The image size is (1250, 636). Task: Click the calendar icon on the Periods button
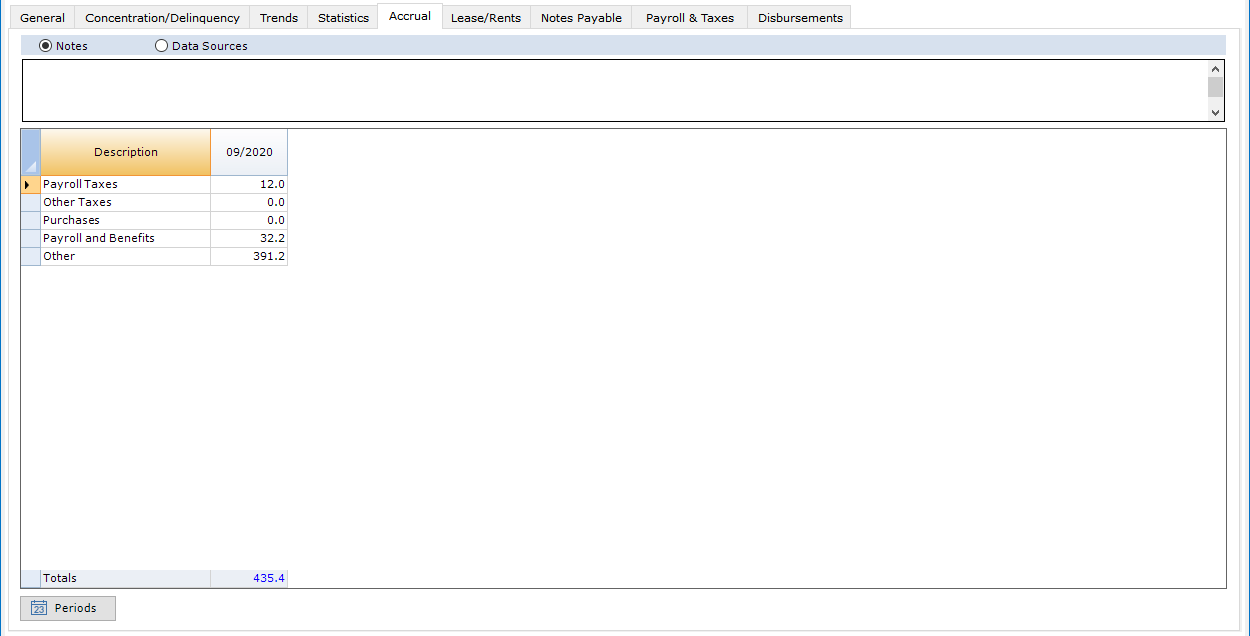38,608
